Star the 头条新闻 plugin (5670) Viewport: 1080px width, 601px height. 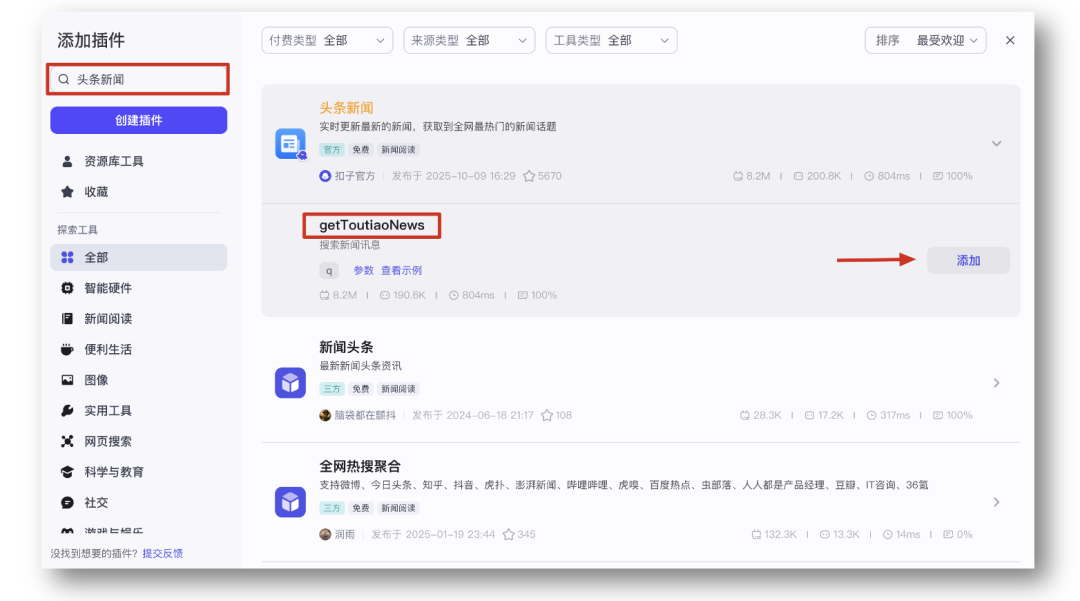(x=529, y=176)
